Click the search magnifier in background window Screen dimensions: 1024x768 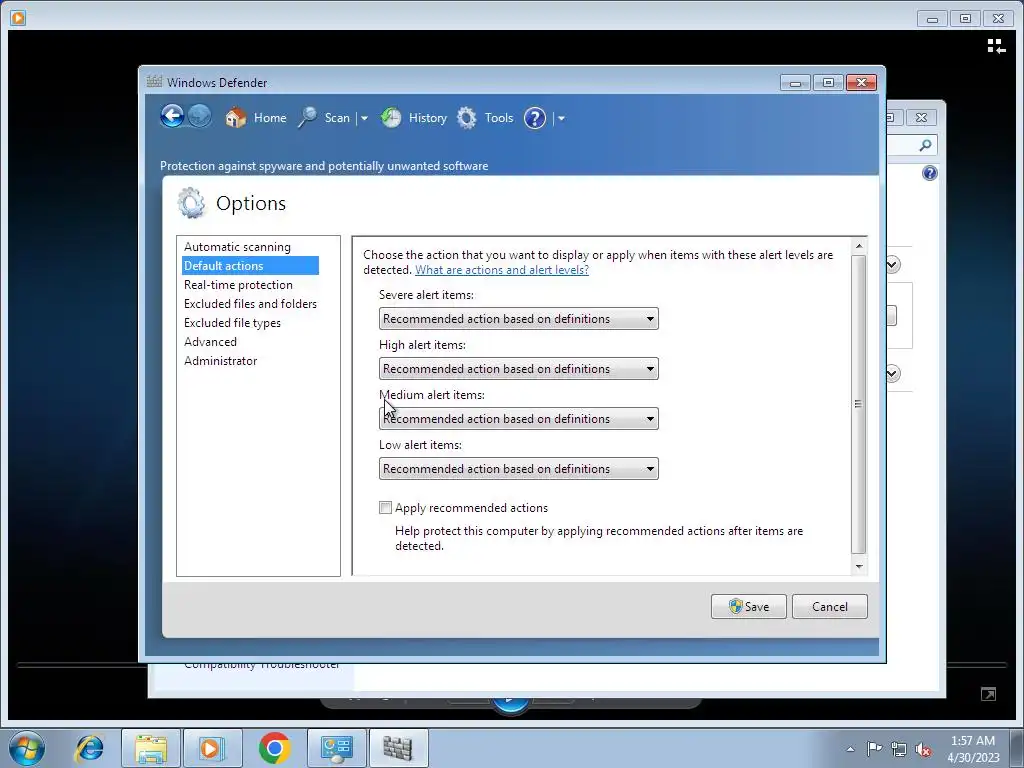tap(925, 145)
